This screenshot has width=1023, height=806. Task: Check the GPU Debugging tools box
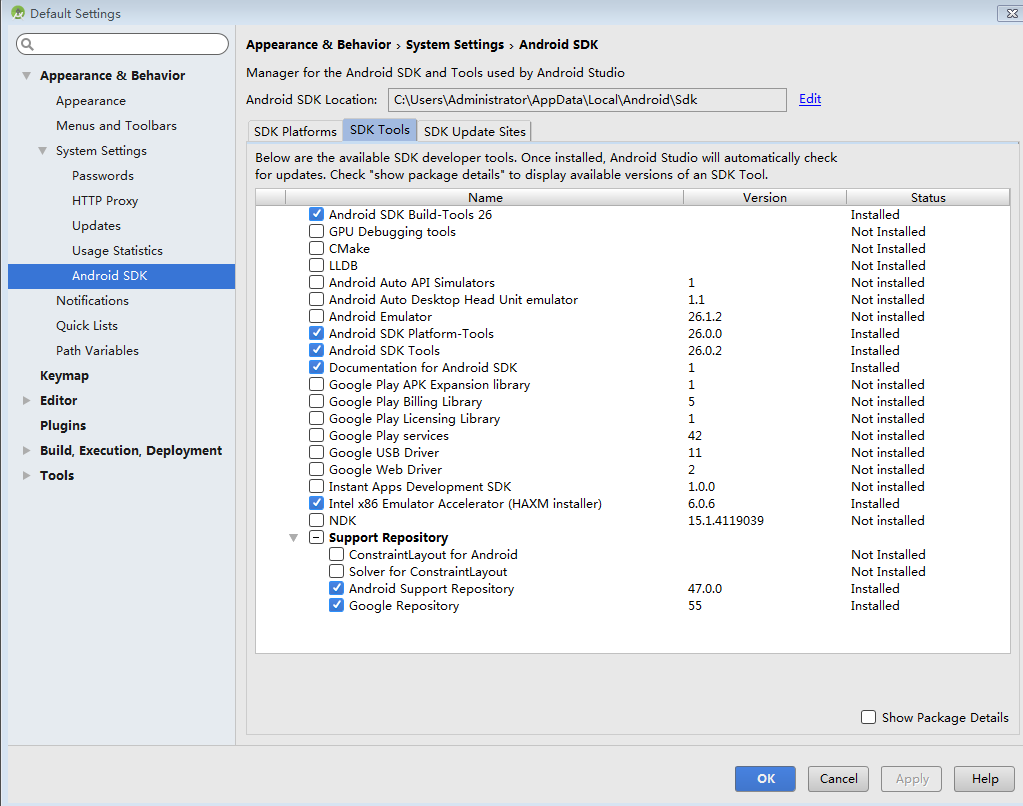point(316,230)
